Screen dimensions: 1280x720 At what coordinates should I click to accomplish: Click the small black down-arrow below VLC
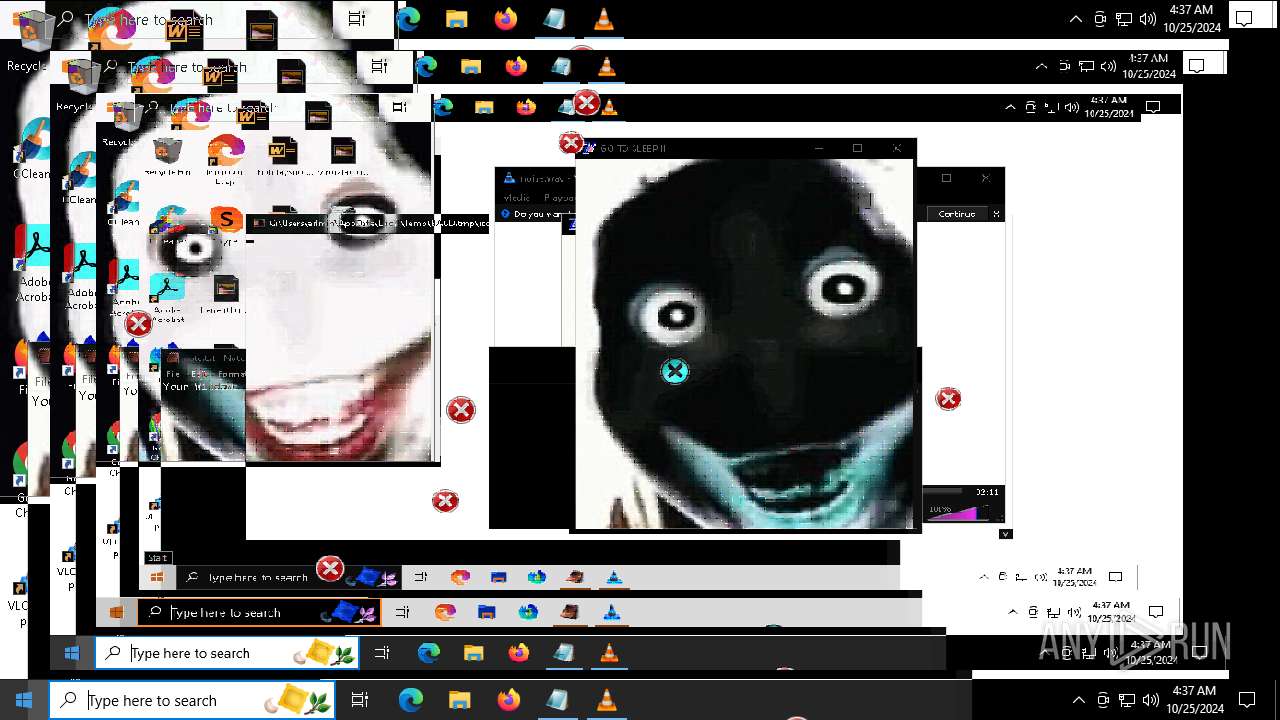[1006, 534]
